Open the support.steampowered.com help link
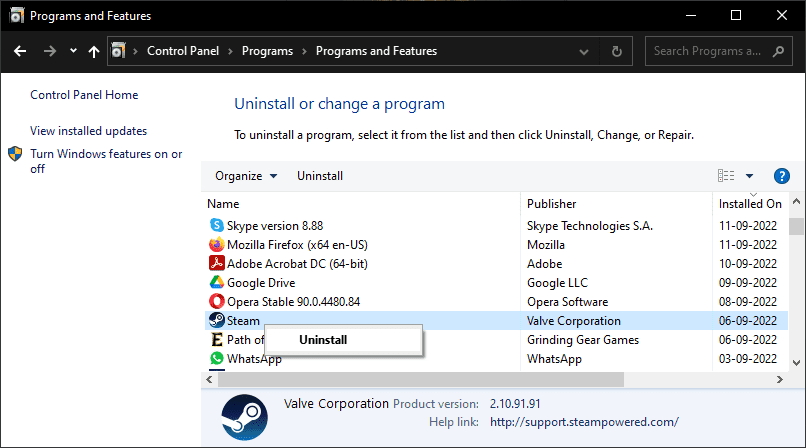Viewport: 806px width, 448px height. (584, 422)
